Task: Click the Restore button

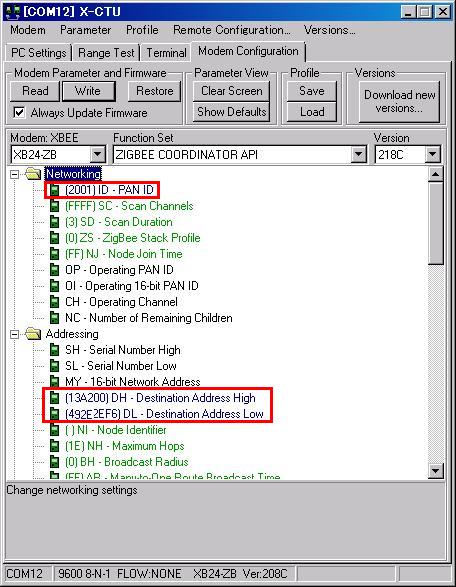Action: coord(154,91)
